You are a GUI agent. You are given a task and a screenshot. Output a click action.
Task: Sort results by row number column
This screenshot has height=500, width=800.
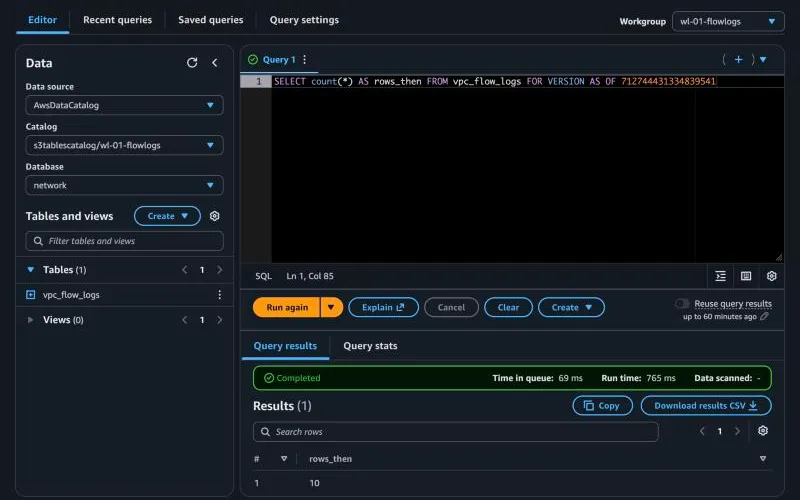click(284, 459)
